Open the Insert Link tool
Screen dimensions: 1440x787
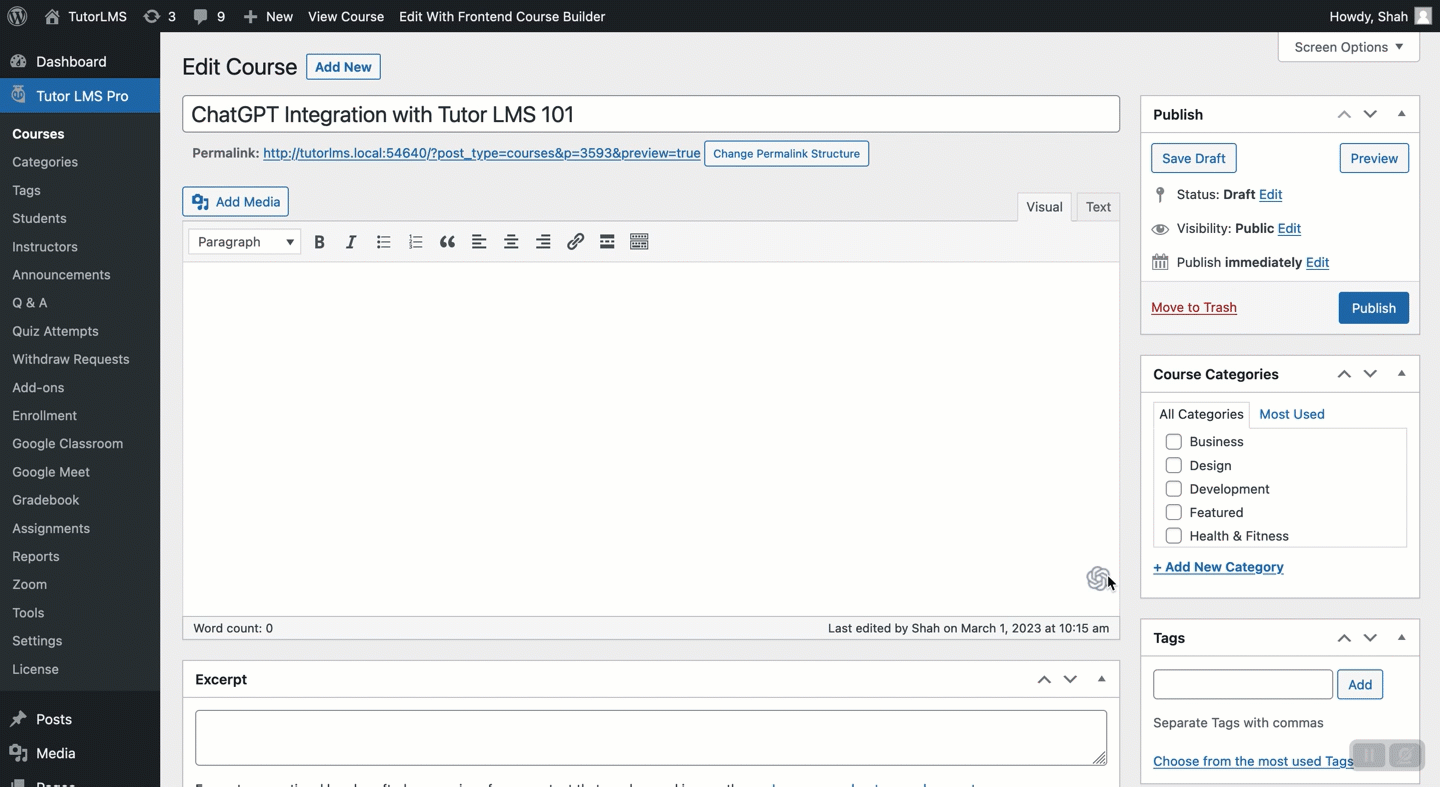(575, 241)
